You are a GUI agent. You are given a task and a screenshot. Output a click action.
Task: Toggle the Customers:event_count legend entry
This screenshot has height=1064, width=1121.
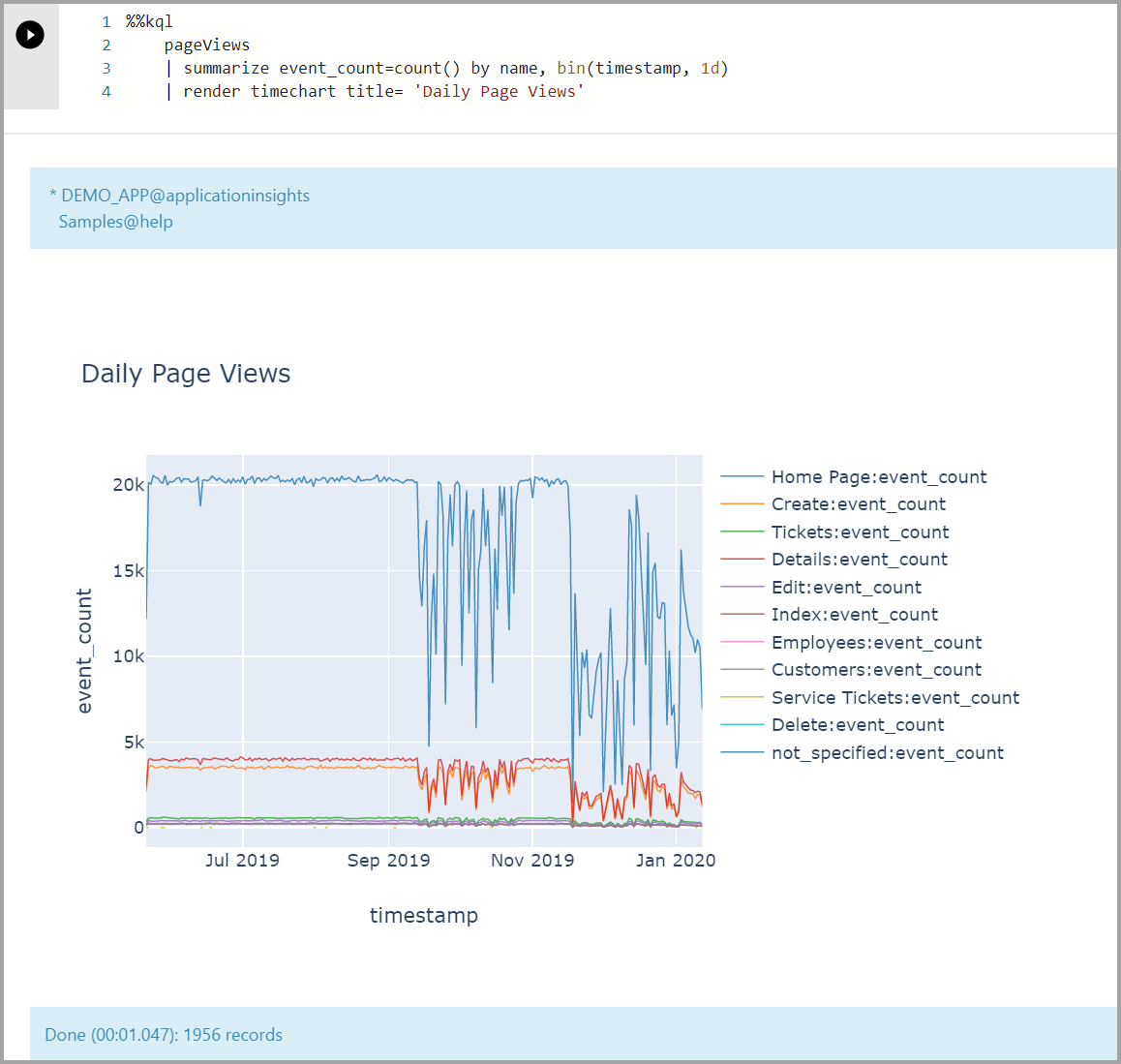point(876,669)
